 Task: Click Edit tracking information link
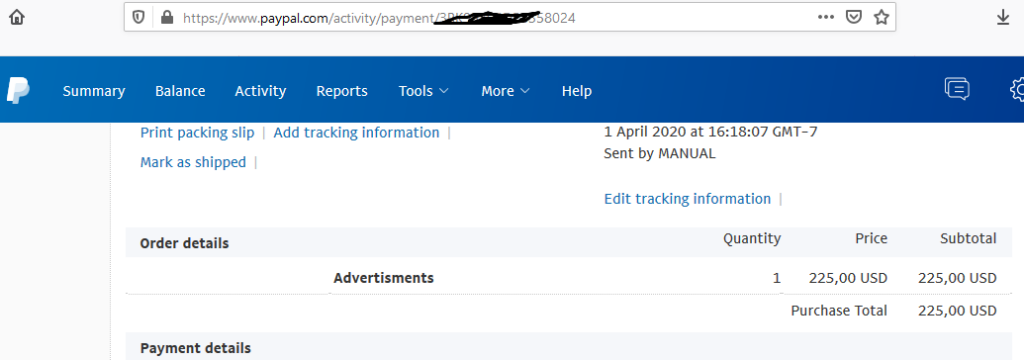coord(687,199)
